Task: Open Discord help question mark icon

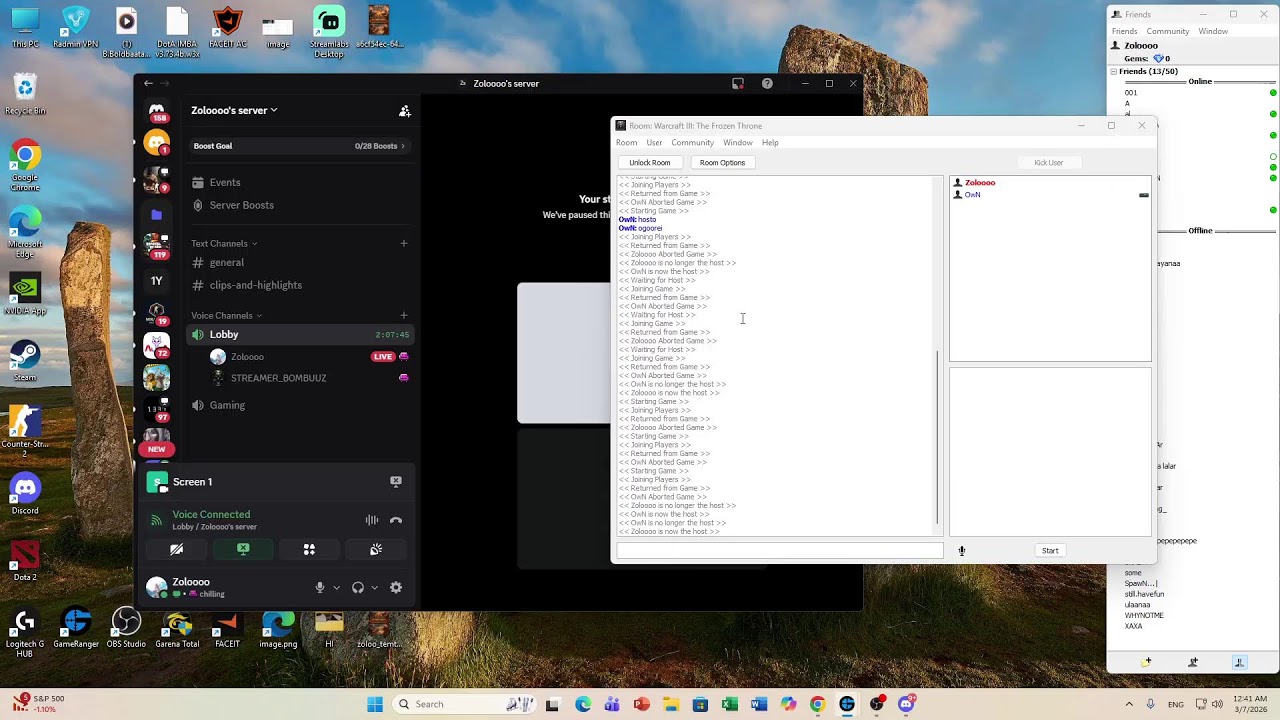Action: tap(767, 84)
